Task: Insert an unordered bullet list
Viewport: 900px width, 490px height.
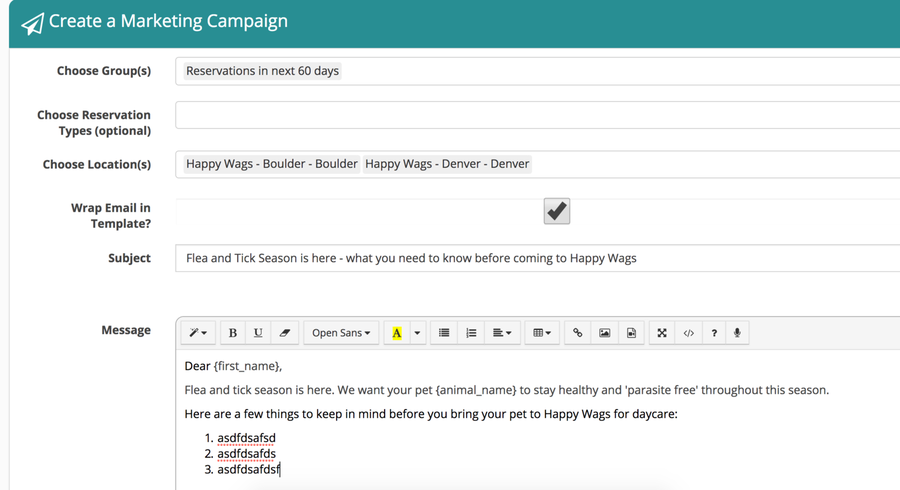Action: 444,333
